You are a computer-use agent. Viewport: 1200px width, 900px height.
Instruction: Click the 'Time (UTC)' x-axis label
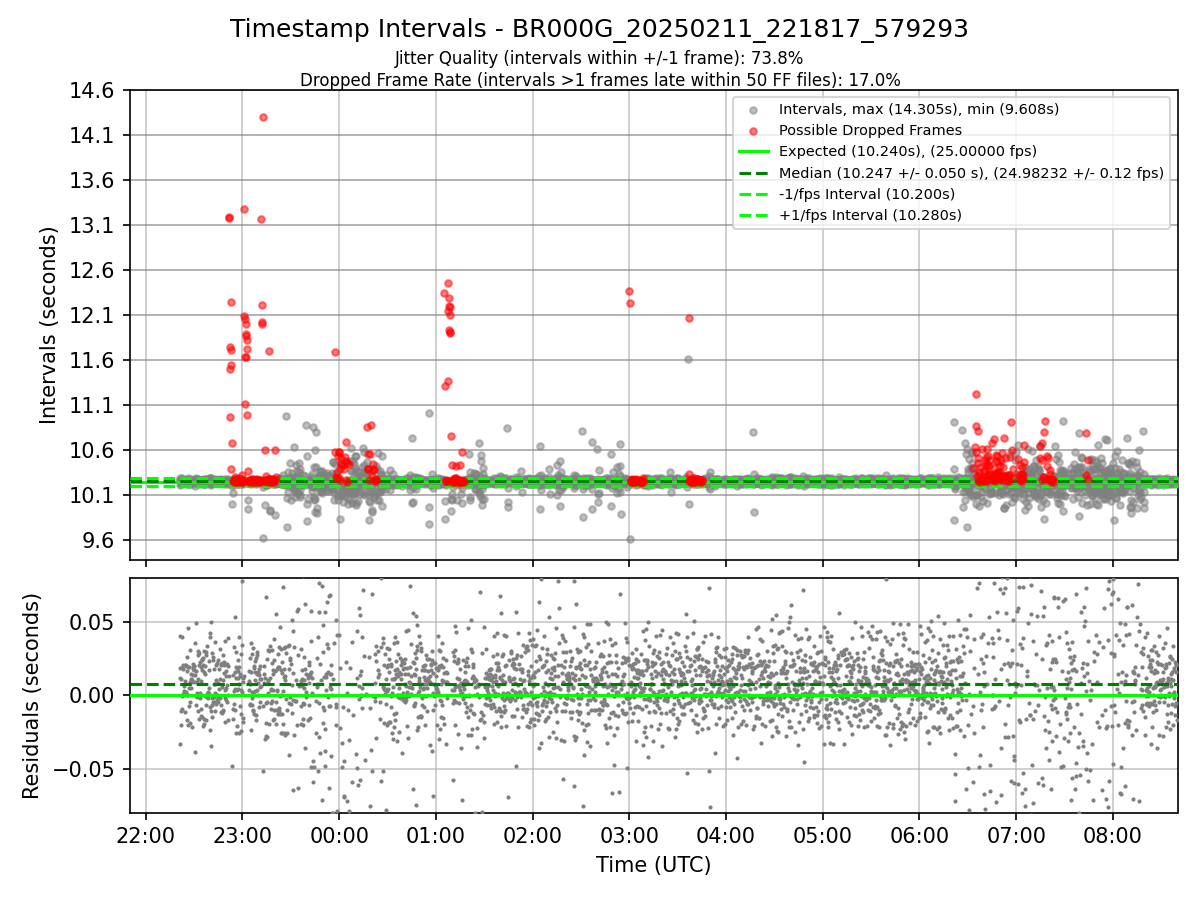653,865
